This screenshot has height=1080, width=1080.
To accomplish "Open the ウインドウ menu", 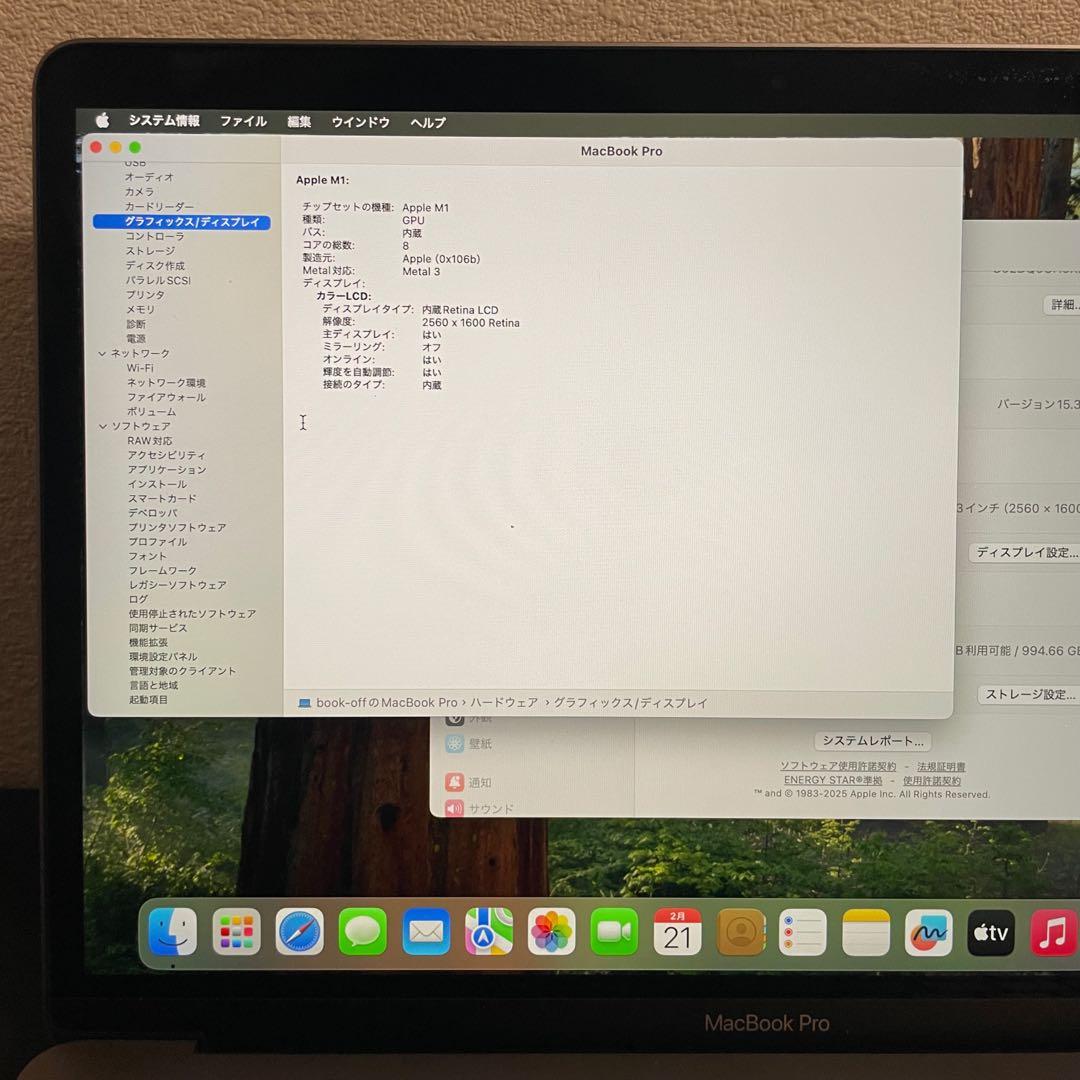I will pyautogui.click(x=359, y=121).
